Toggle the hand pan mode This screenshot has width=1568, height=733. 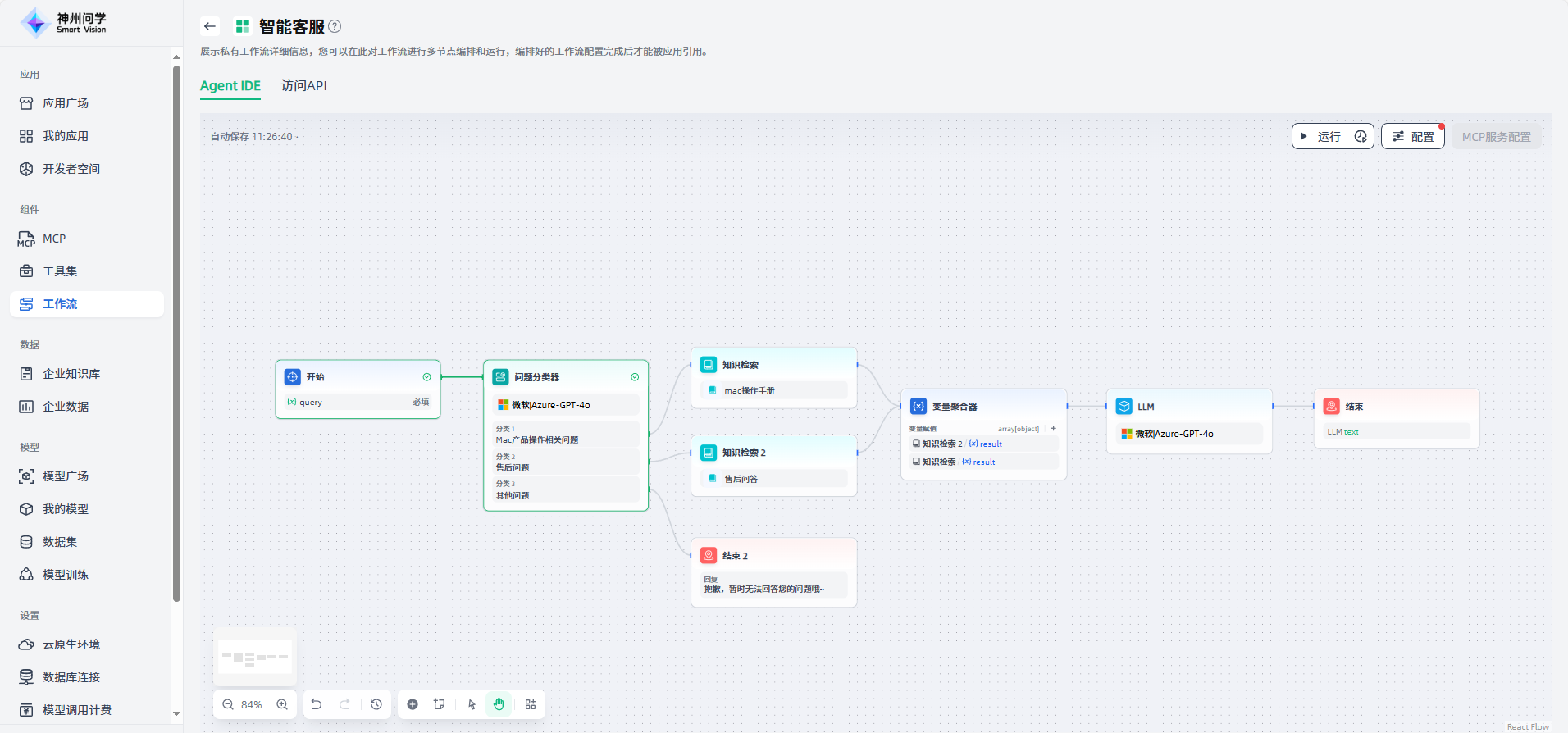coord(499,704)
